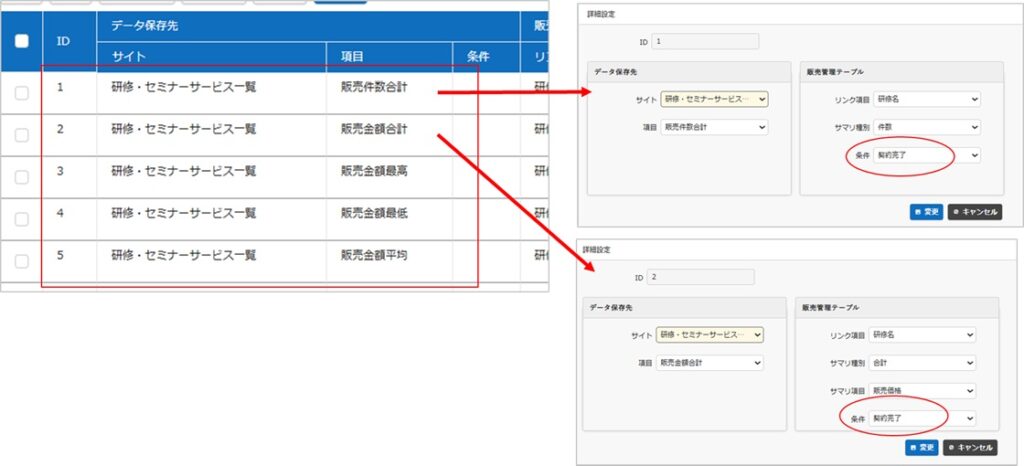This screenshot has width=1024, height=466.
Task: Check the checkbox for row ID 3
Action: click(x=22, y=177)
